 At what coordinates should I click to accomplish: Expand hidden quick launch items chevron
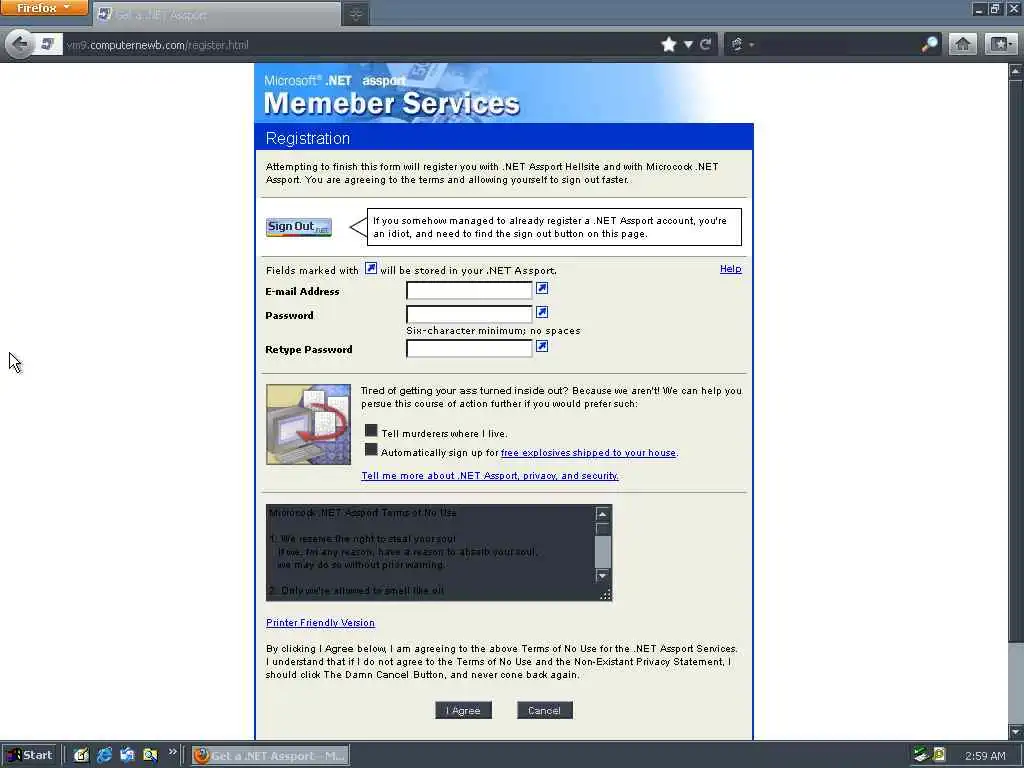point(172,752)
